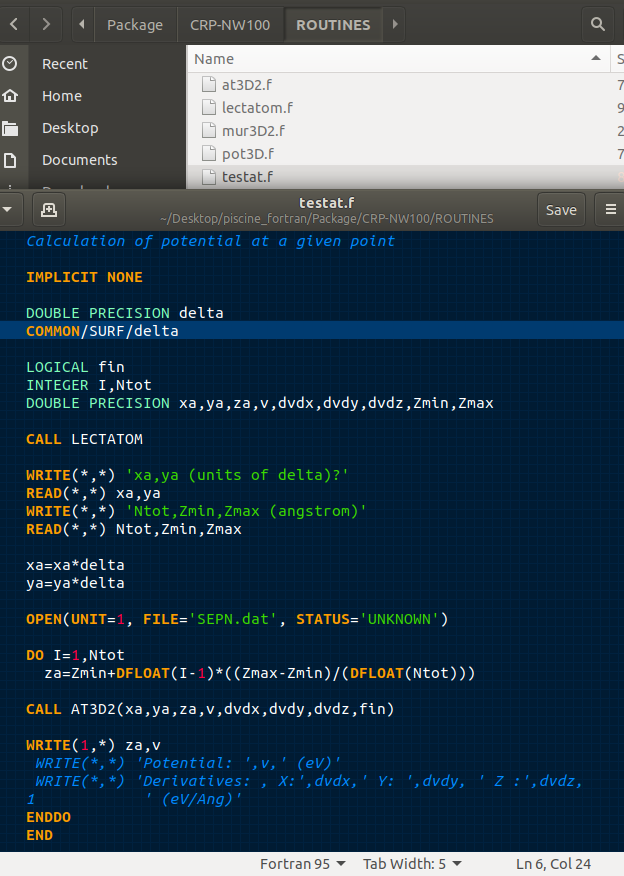Place cursor on COMMON/SURF/delta line

(102, 331)
